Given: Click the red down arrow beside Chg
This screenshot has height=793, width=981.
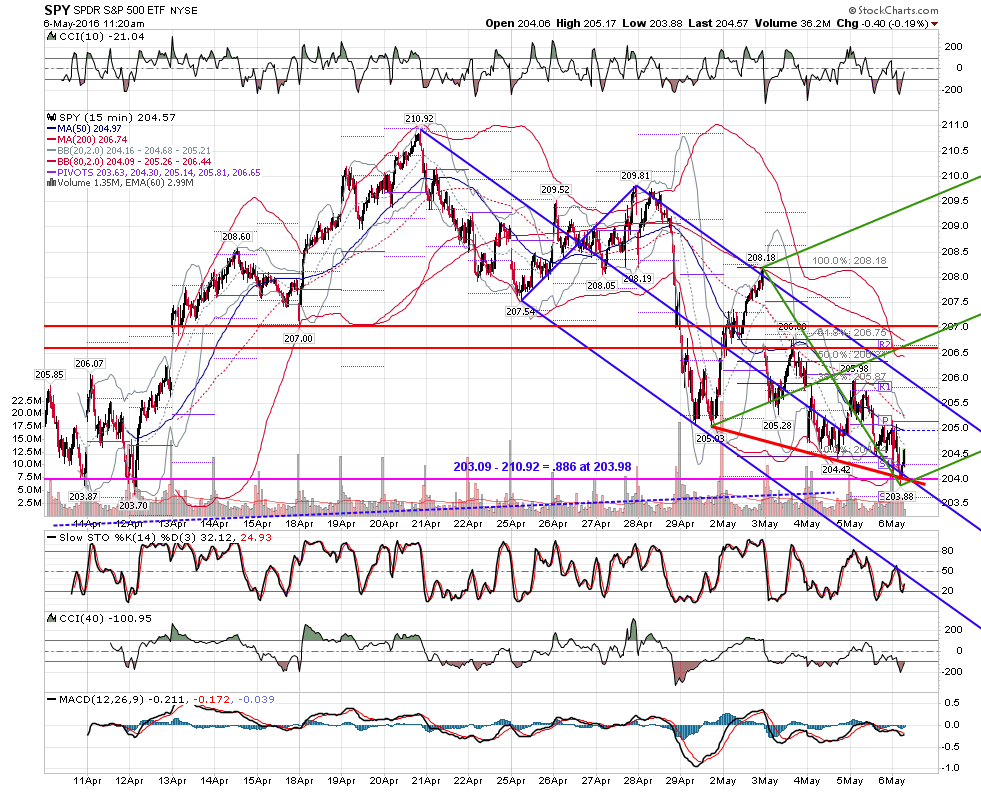Looking at the screenshot, I should pyautogui.click(x=935, y=24).
